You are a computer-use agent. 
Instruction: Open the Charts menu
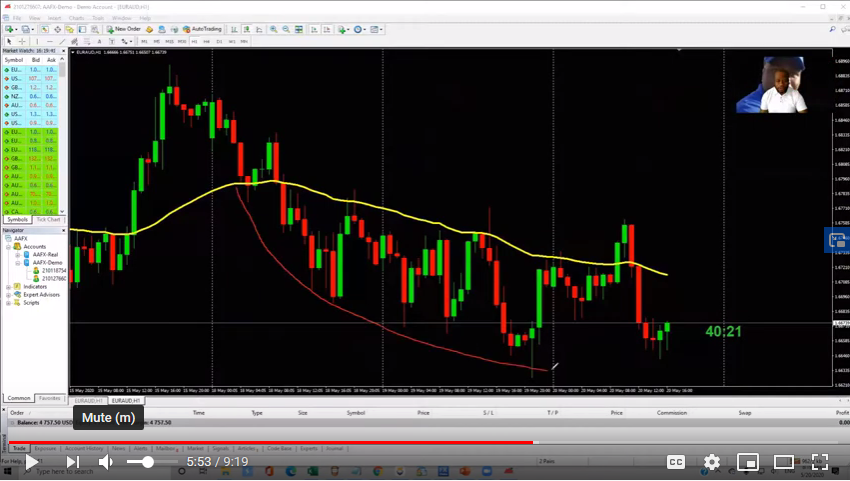coord(76,18)
